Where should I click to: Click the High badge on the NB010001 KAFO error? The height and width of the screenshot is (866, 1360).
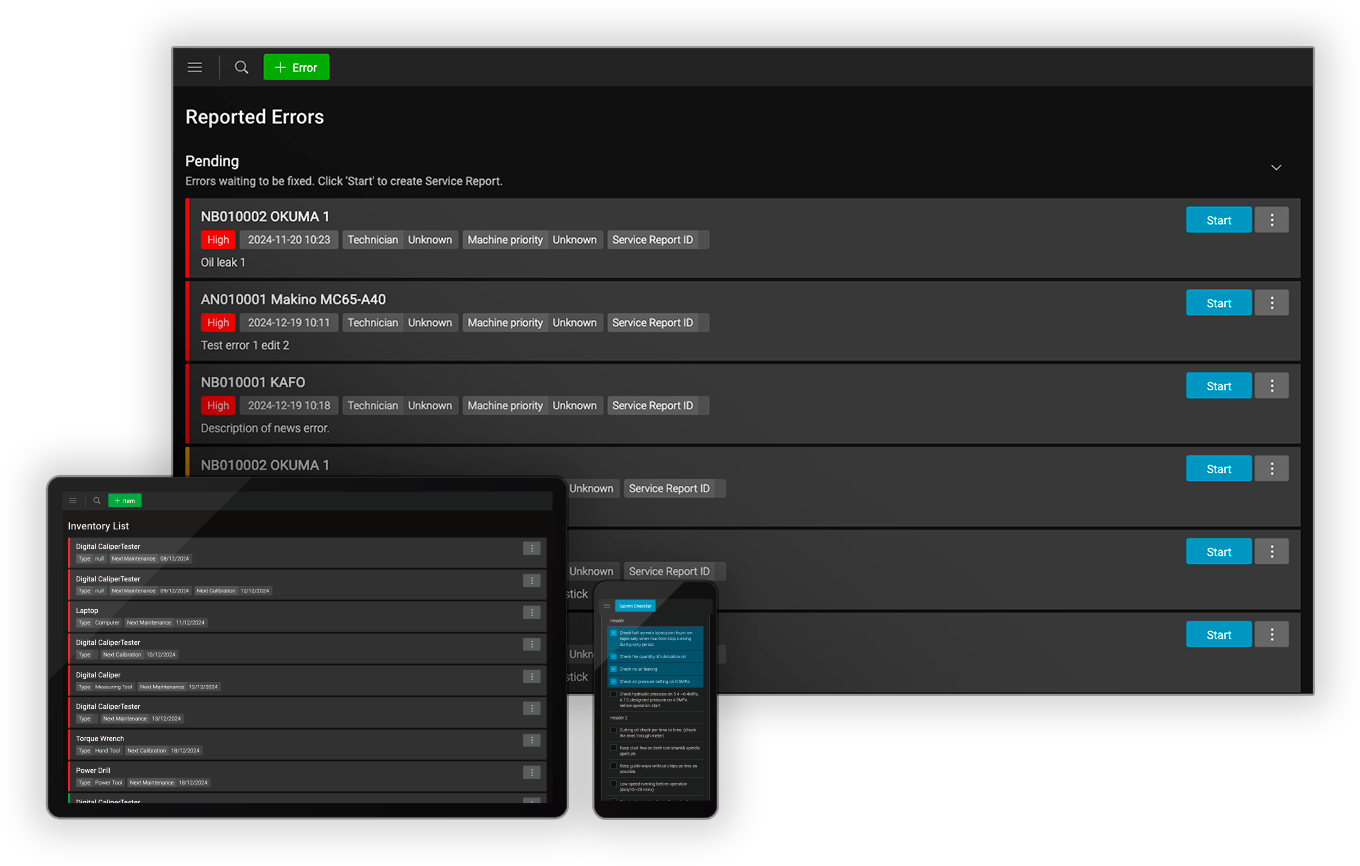click(x=218, y=406)
